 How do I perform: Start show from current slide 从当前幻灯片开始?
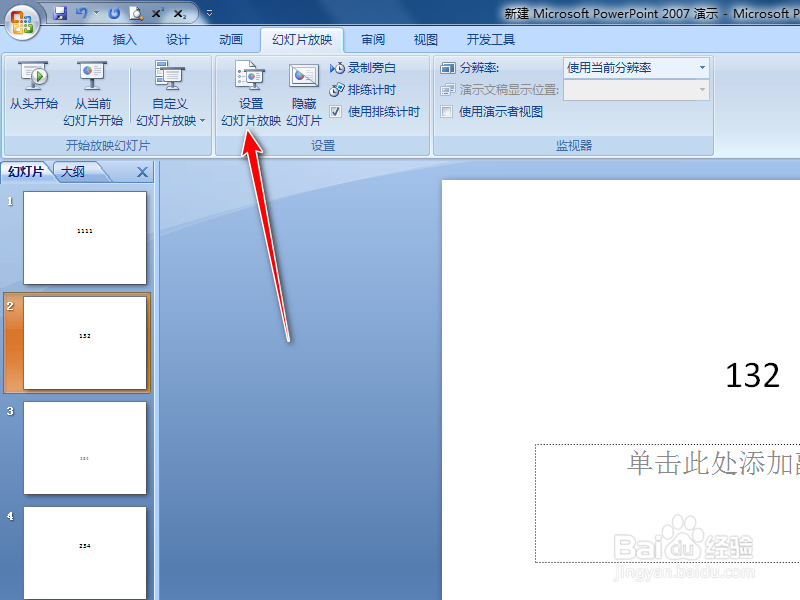[93, 94]
